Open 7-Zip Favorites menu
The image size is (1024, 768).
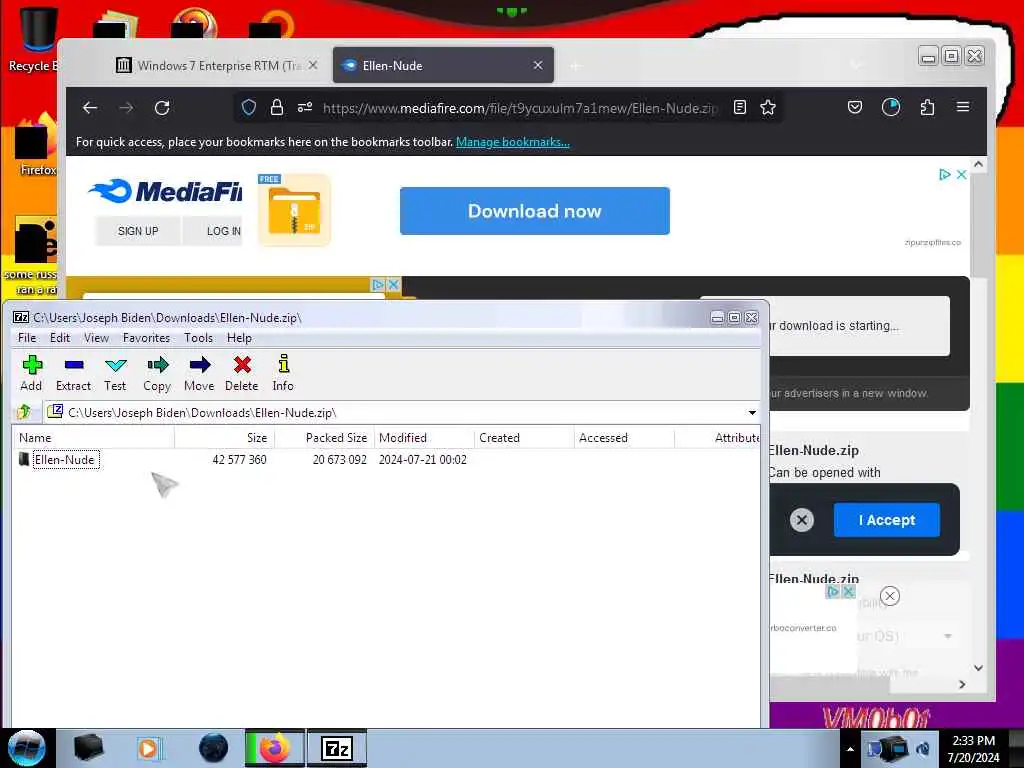click(x=146, y=338)
